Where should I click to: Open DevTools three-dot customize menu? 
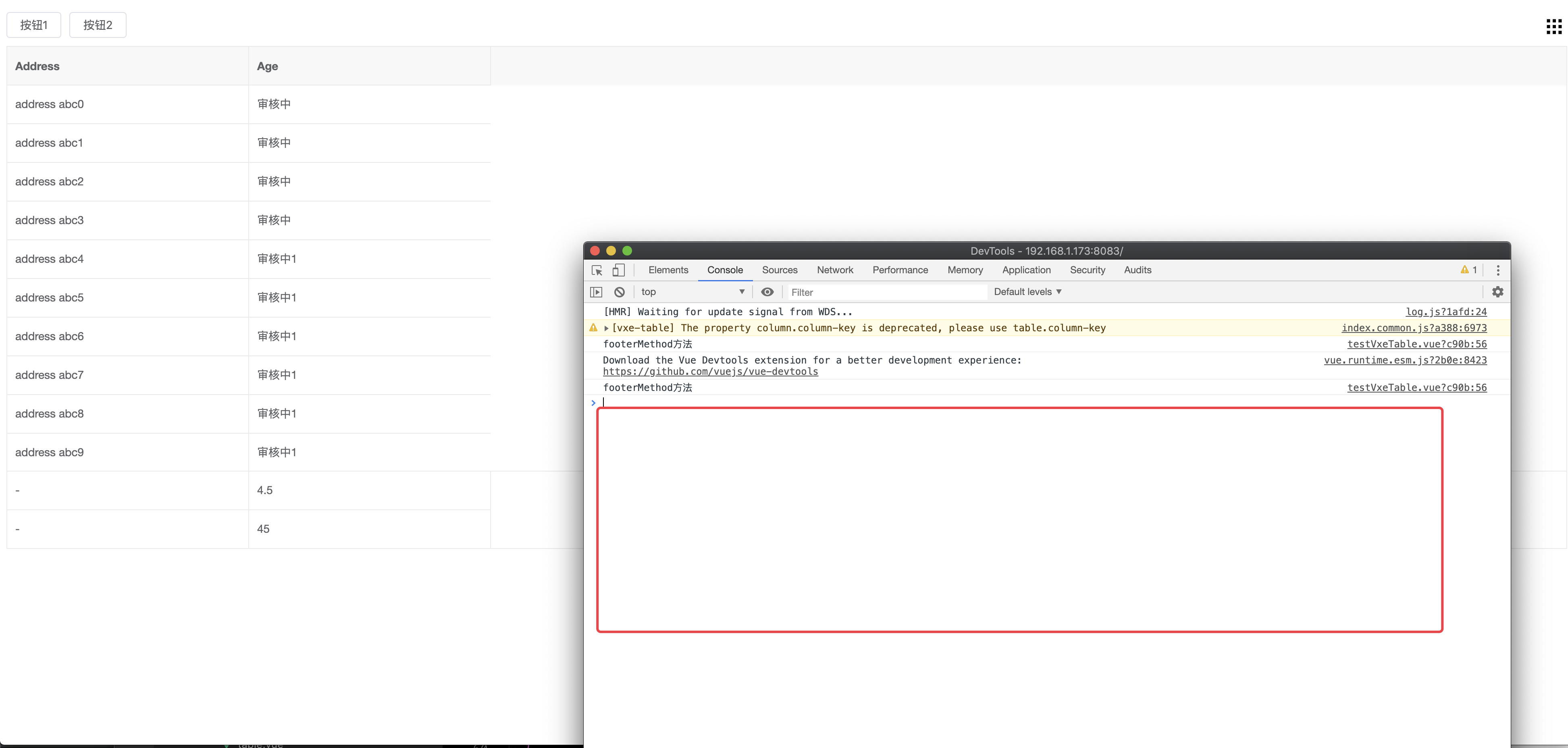(1498, 270)
